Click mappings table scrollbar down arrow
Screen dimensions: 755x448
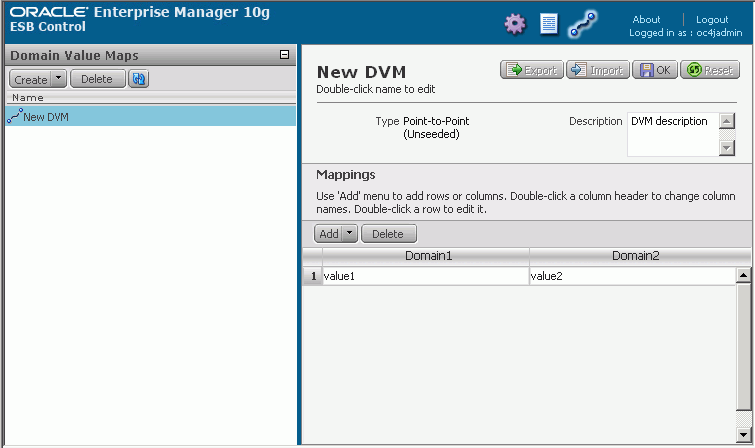(x=743, y=435)
